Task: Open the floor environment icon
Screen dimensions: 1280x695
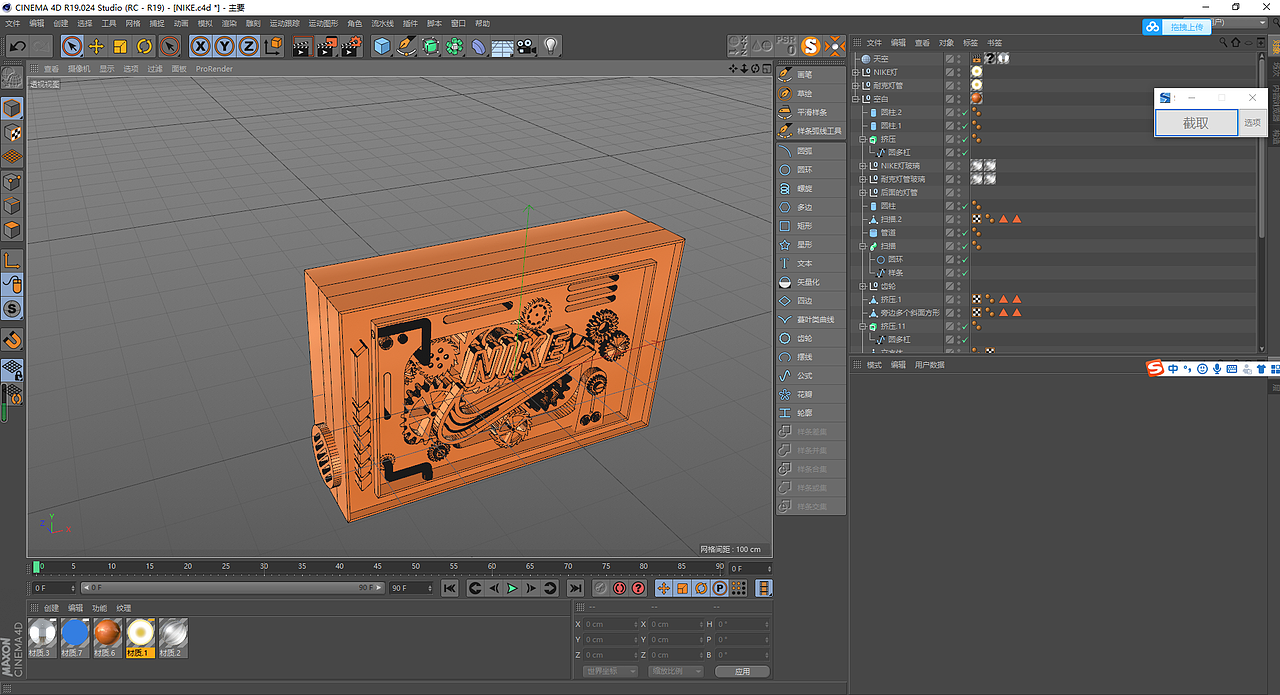Action: click(503, 46)
